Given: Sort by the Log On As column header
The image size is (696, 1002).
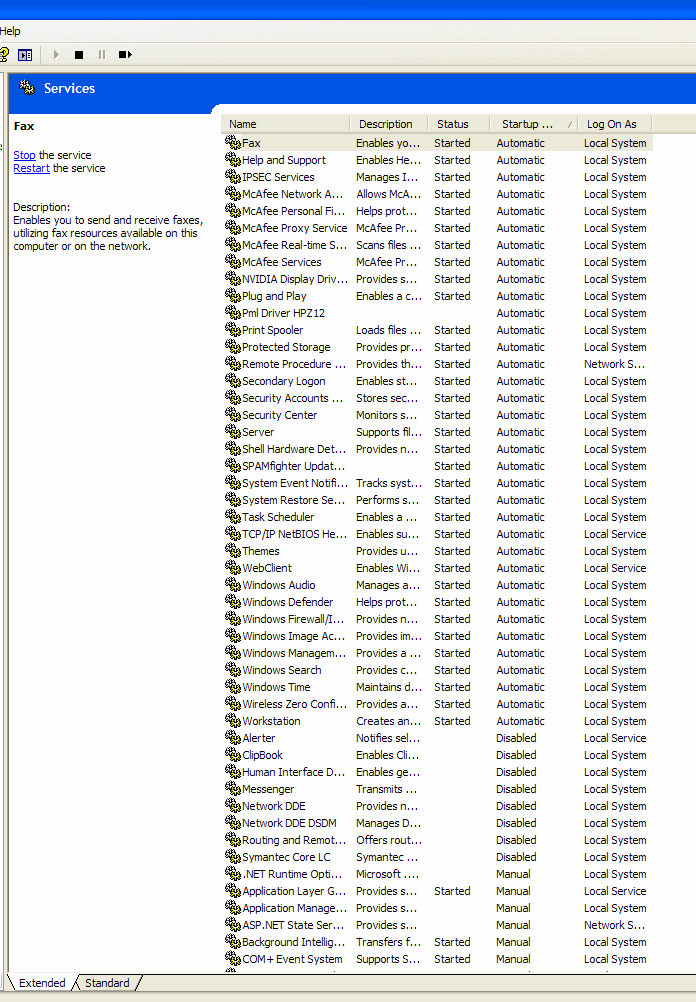Looking at the screenshot, I should 615,124.
